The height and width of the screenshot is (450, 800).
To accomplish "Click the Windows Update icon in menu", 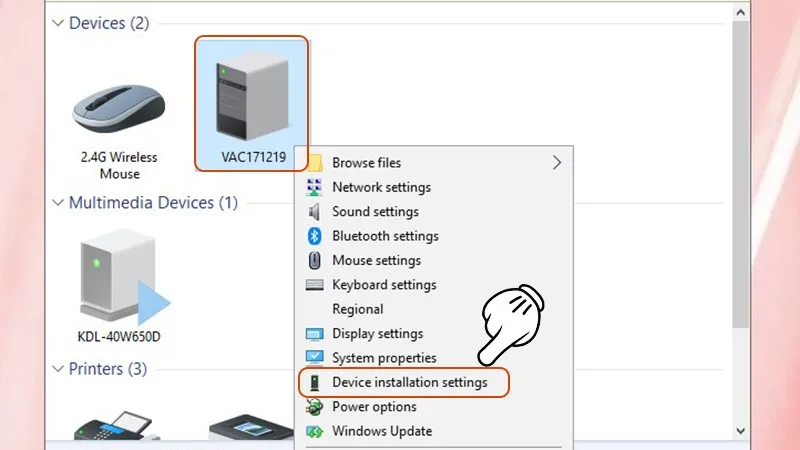I will pos(314,432).
